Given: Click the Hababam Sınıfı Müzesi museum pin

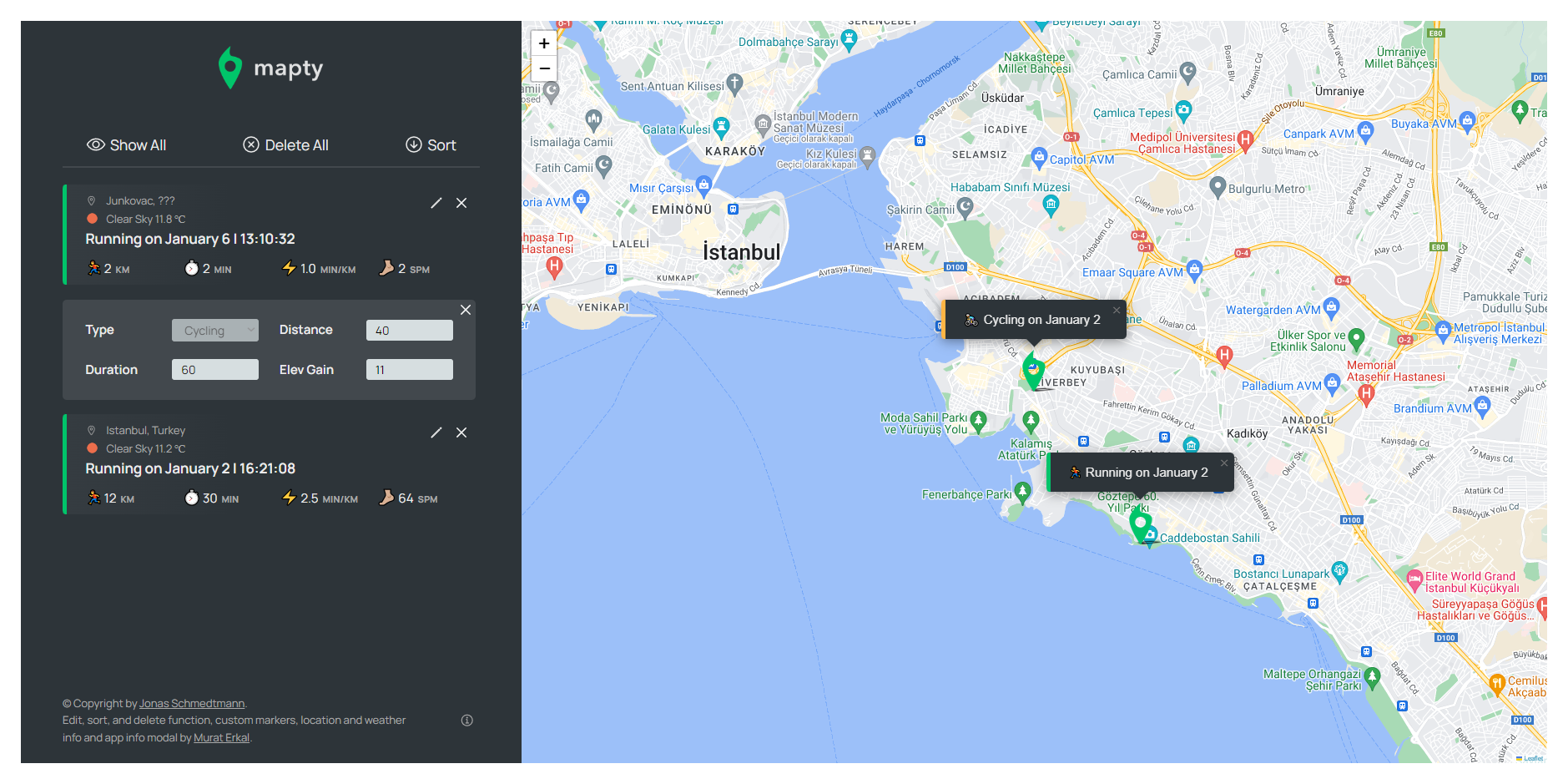Looking at the screenshot, I should coord(1051,205).
